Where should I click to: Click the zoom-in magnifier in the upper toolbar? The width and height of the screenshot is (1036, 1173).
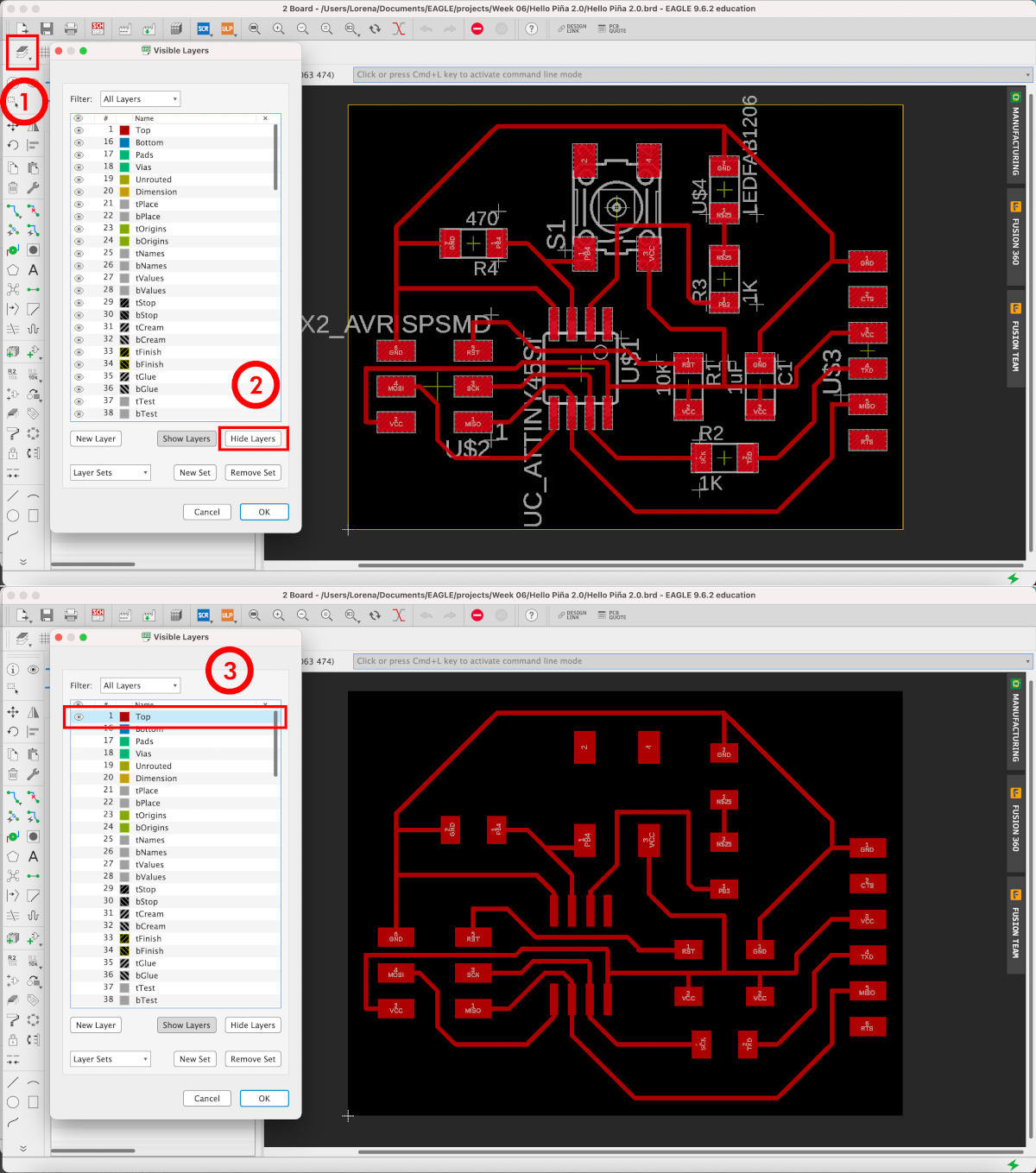(278, 28)
